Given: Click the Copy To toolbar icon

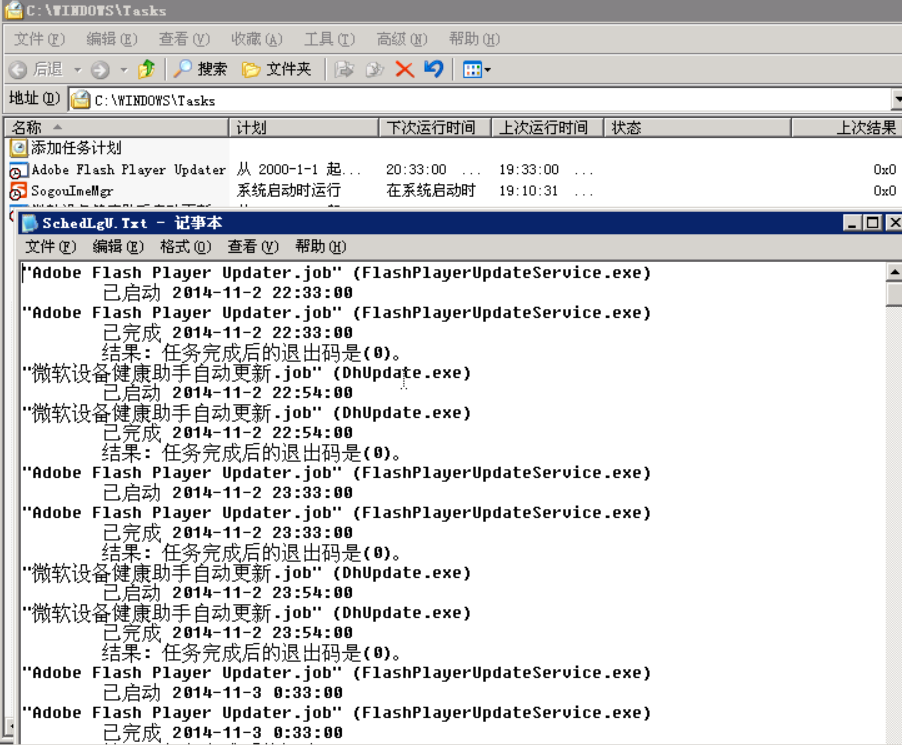Looking at the screenshot, I should [374, 70].
